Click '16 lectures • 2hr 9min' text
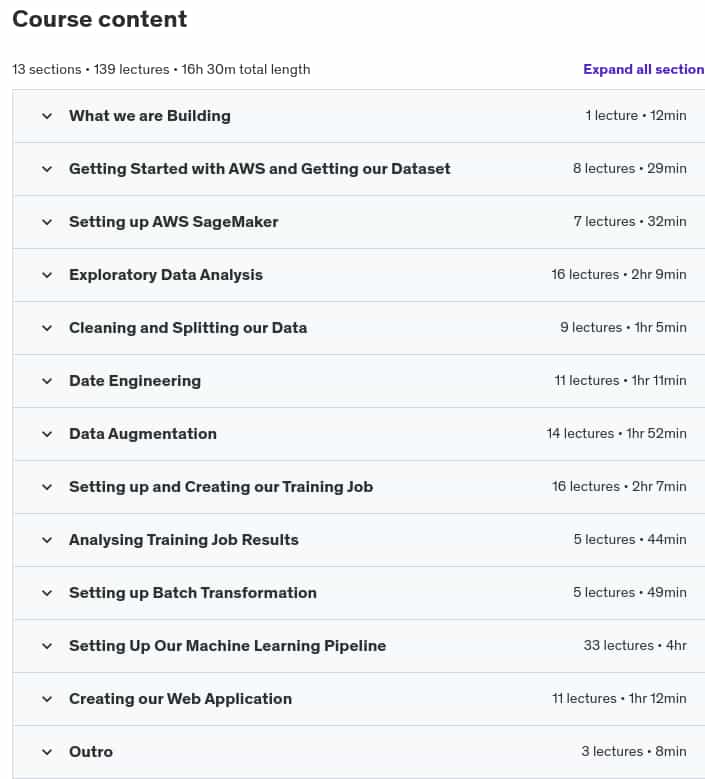 coord(619,274)
